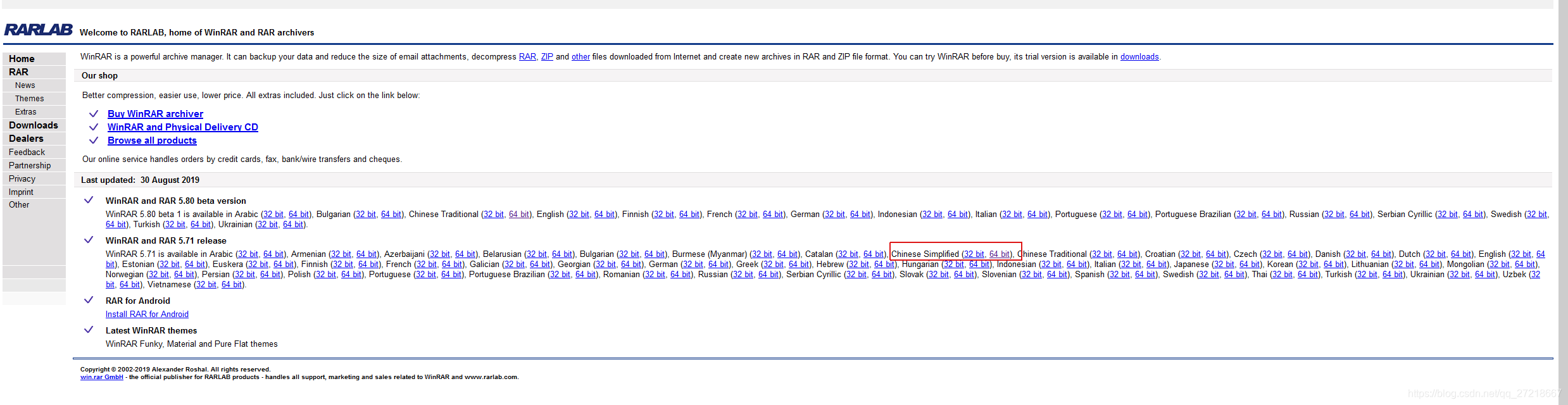Open Browse all products link

pos(152,140)
